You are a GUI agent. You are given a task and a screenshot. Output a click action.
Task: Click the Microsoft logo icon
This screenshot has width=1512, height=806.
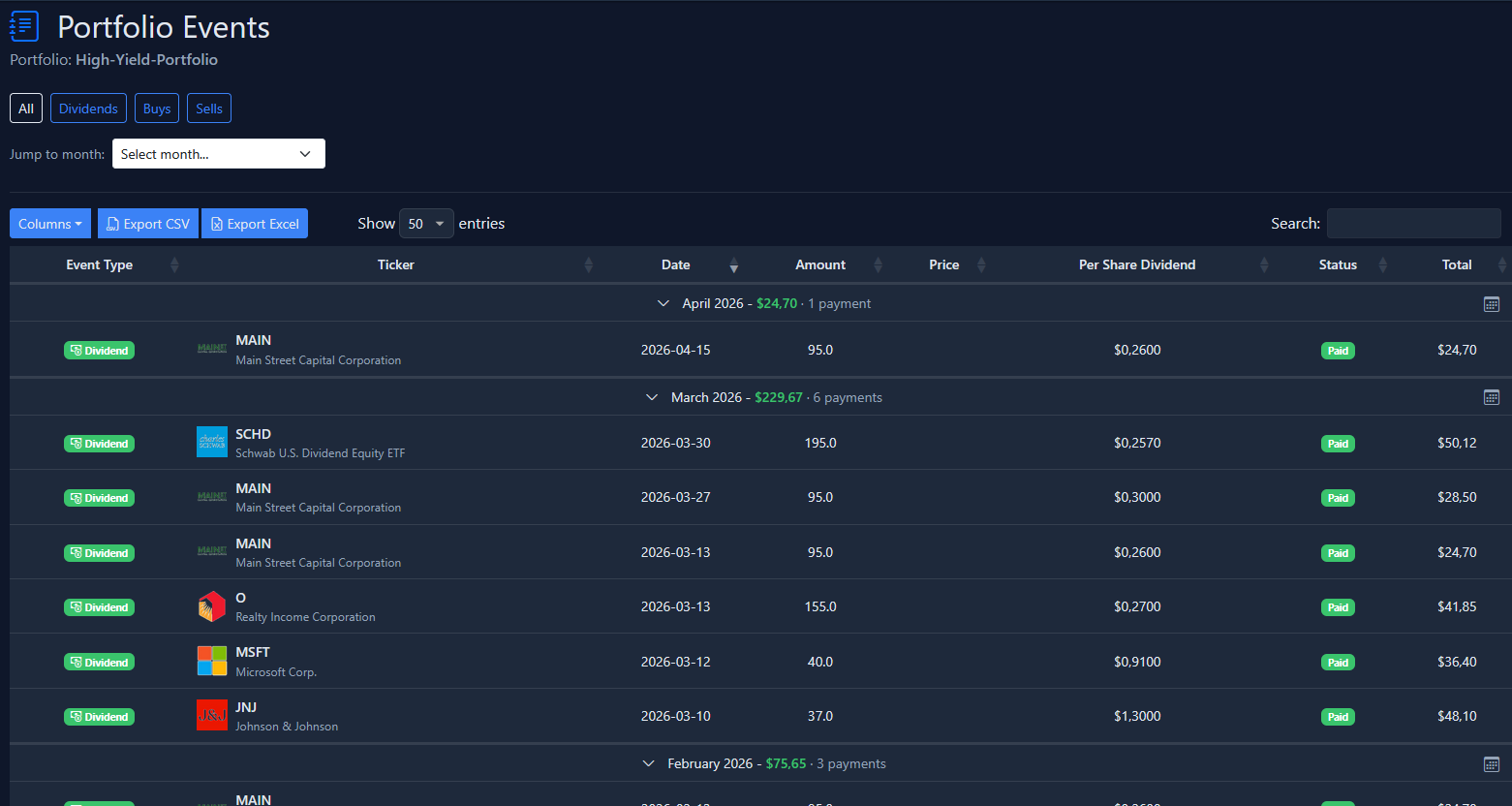(x=212, y=661)
